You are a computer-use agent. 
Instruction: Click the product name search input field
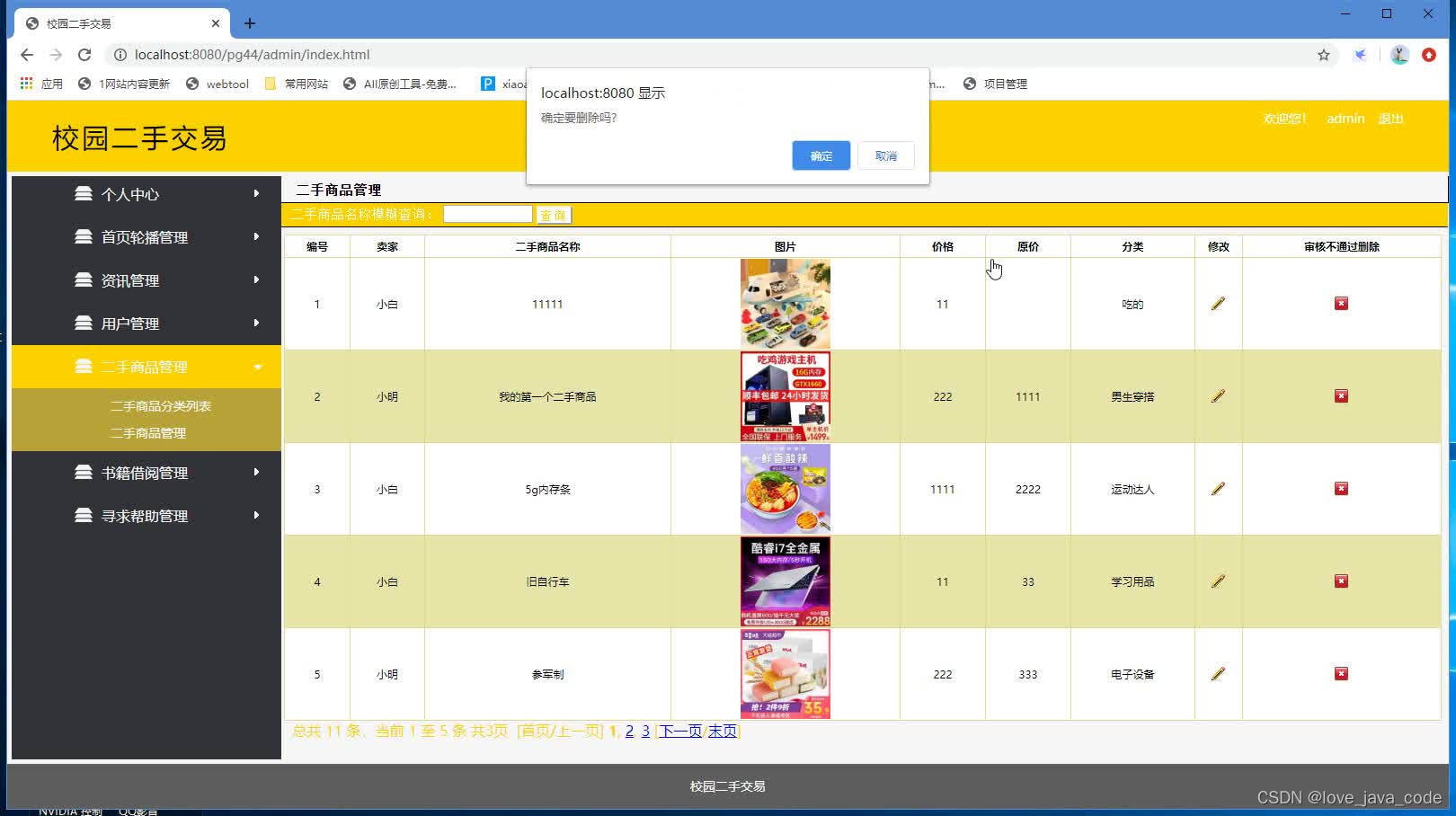pyautogui.click(x=487, y=214)
